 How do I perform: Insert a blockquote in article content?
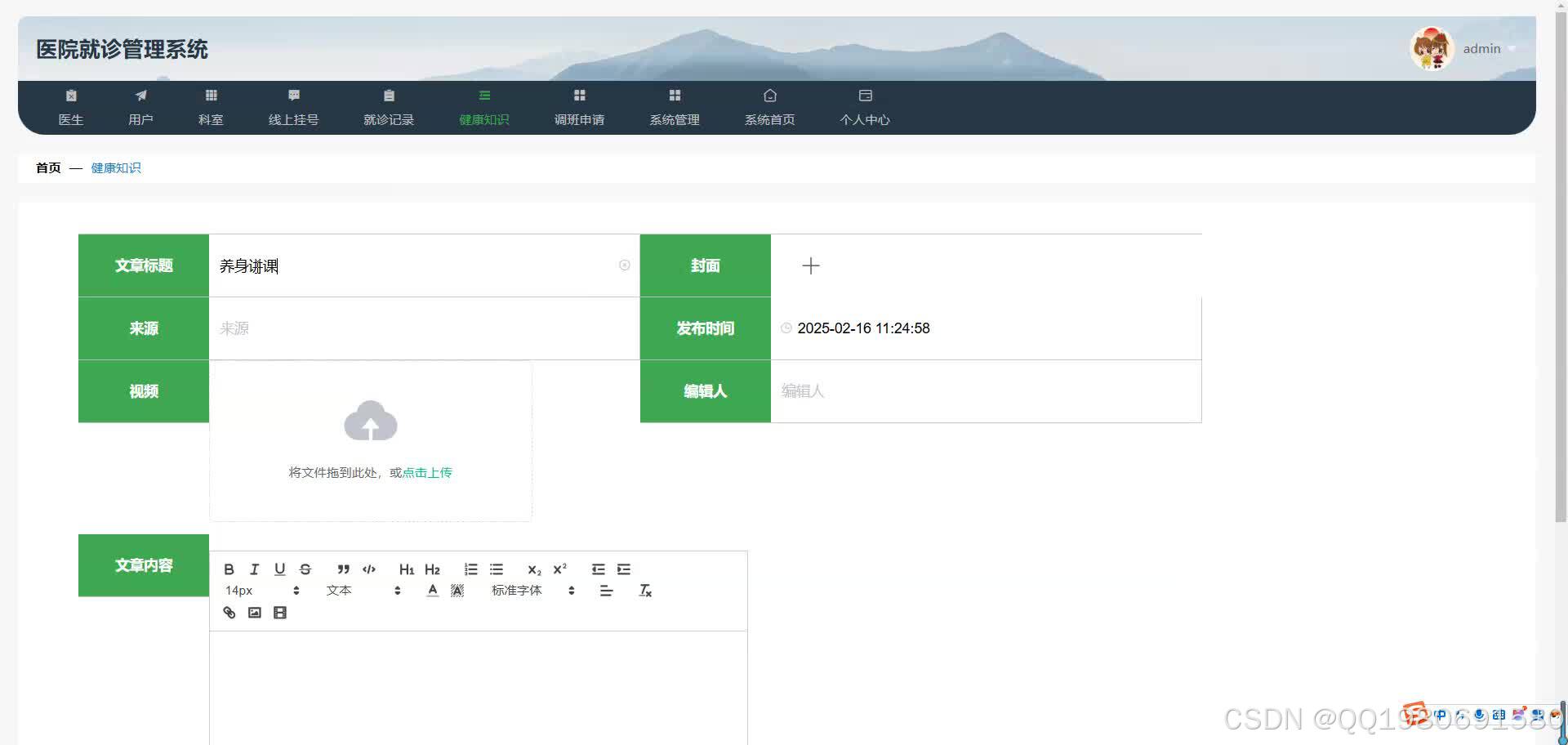click(x=343, y=569)
